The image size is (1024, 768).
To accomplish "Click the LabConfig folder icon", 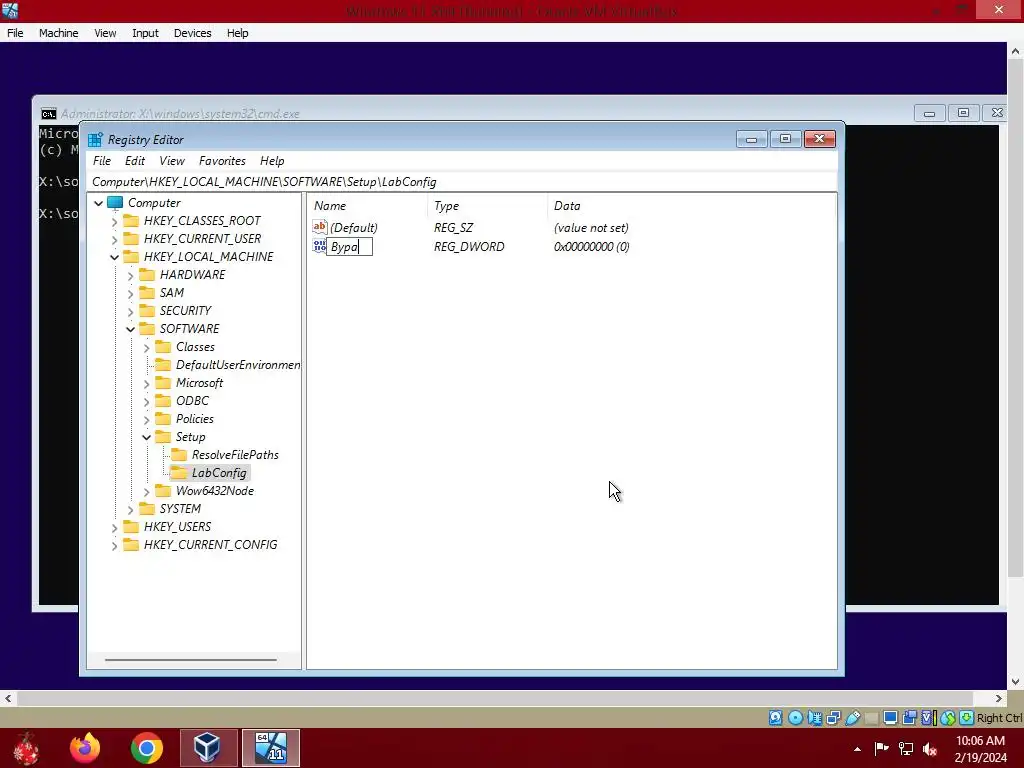I will [178, 473].
